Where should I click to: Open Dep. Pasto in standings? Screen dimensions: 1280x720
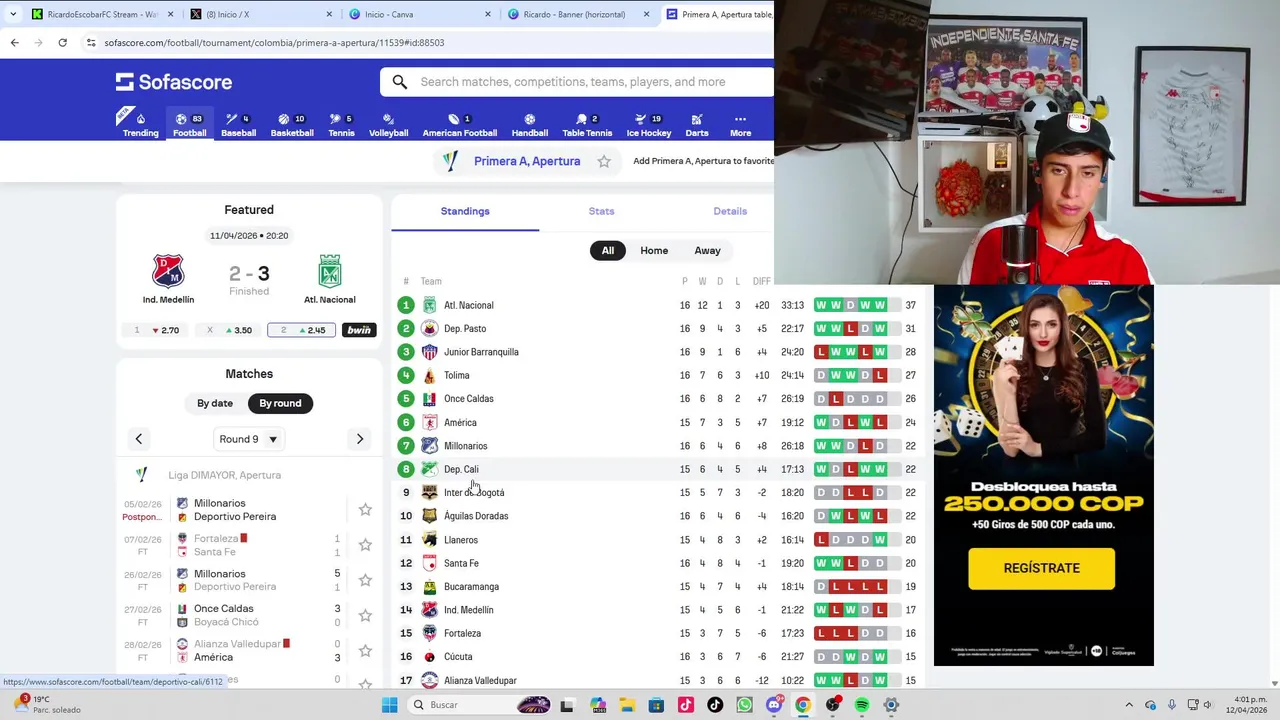465,329
